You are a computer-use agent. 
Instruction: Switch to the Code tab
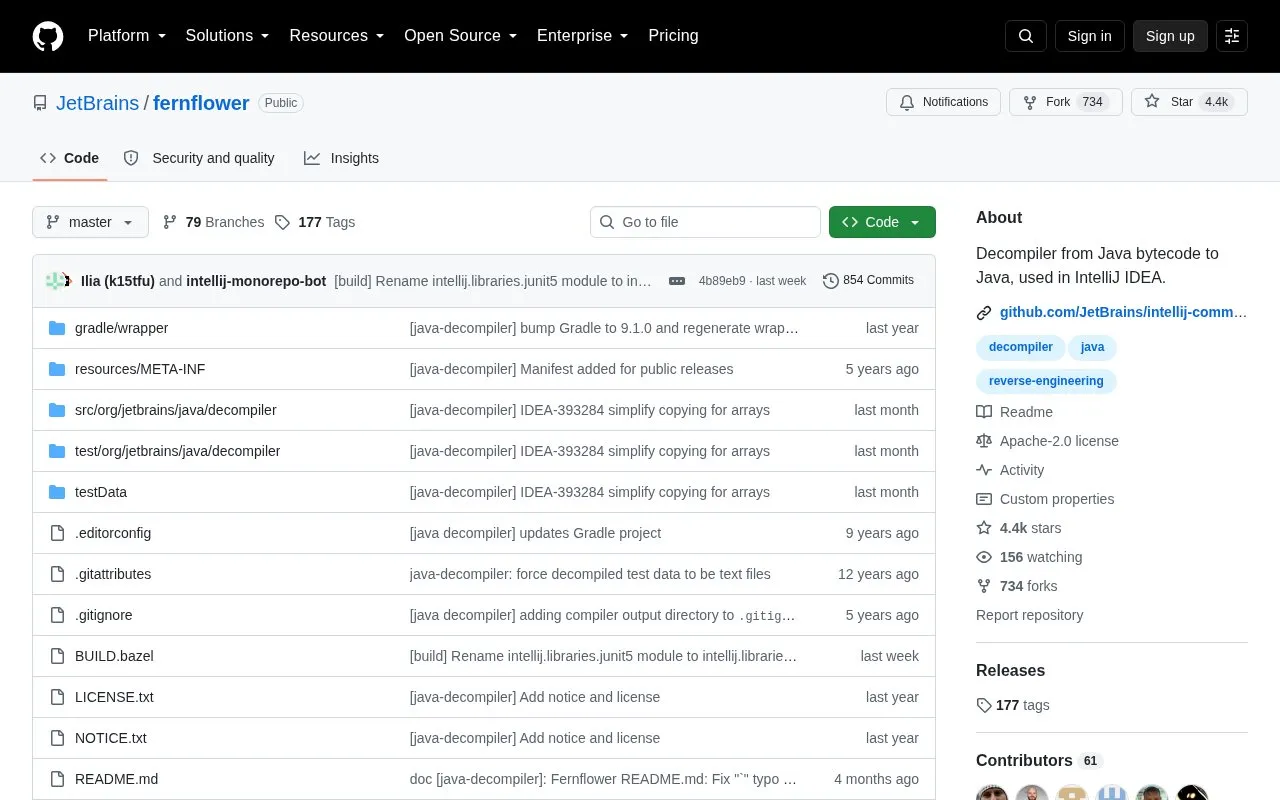70,158
